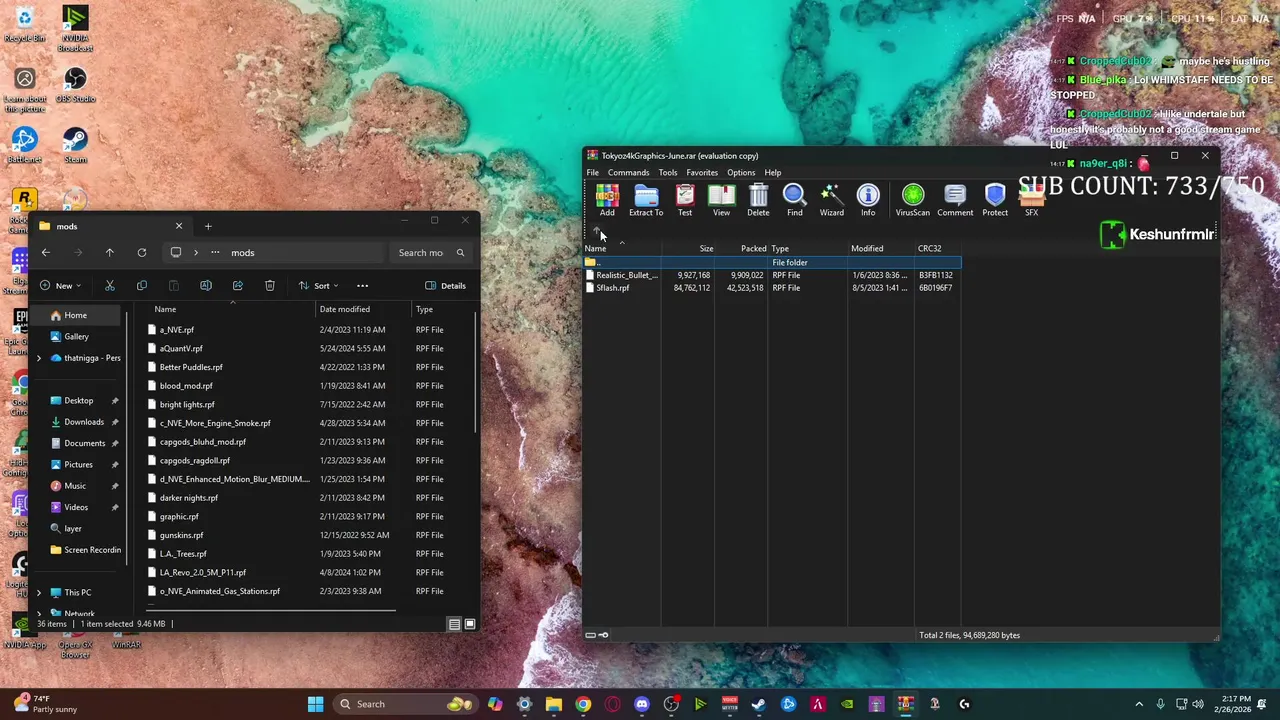This screenshot has width=1280, height=720.
Task: Sort WinRAR list by Packed column
Action: coord(743,248)
